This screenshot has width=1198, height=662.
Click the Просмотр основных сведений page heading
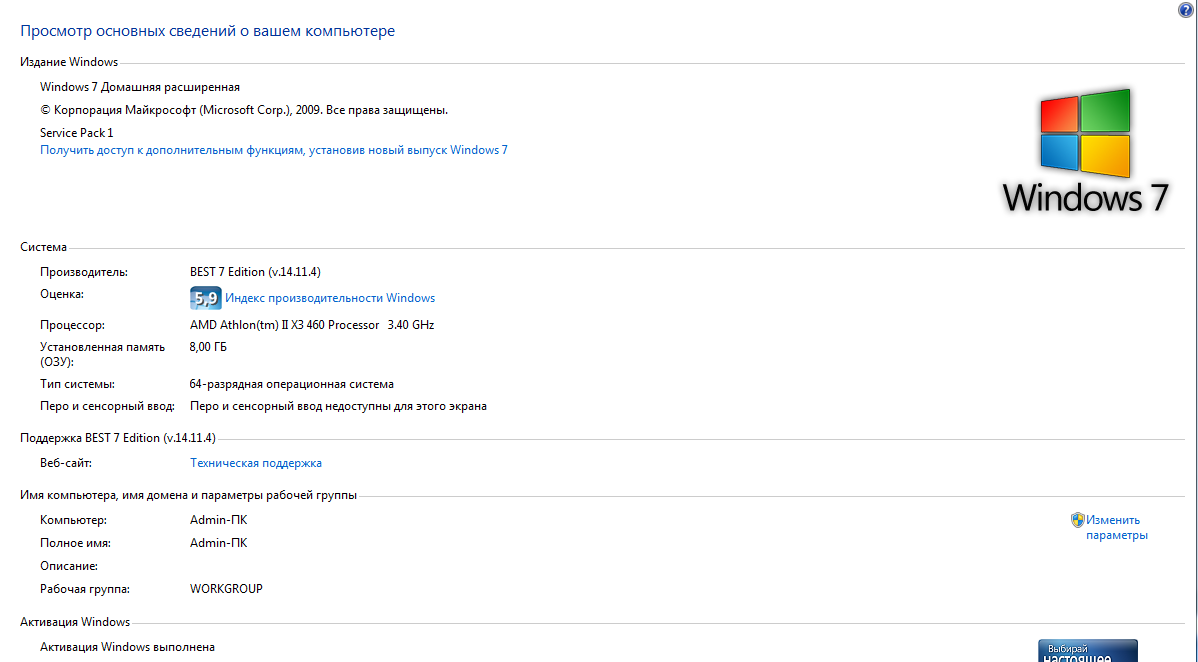(x=208, y=31)
